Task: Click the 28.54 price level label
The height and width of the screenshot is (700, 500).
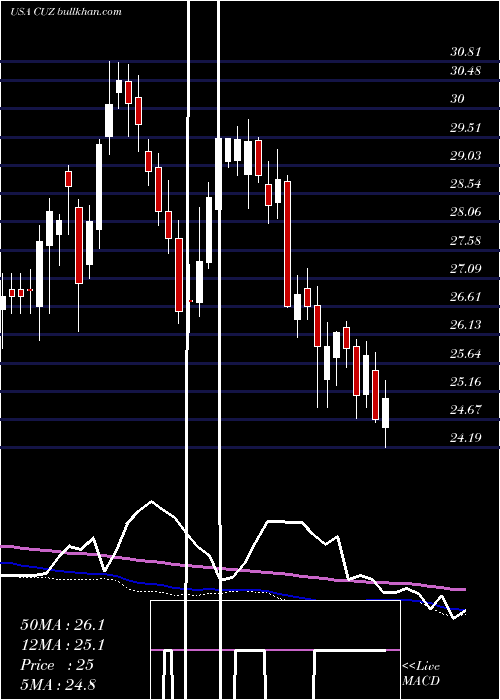Action: click(x=466, y=183)
